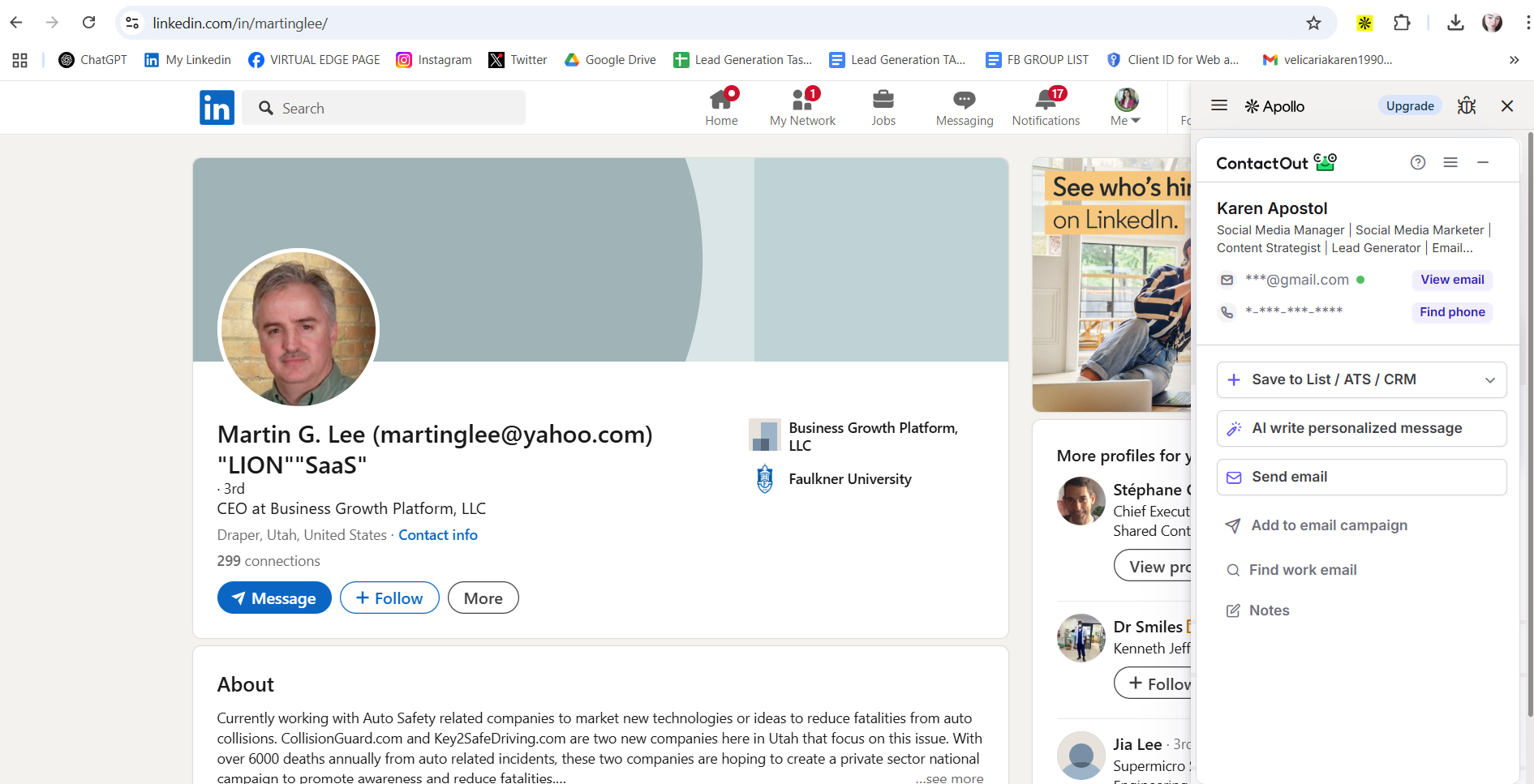The image size is (1534, 784).
Task: Click AI write personalized message
Action: point(1361,428)
